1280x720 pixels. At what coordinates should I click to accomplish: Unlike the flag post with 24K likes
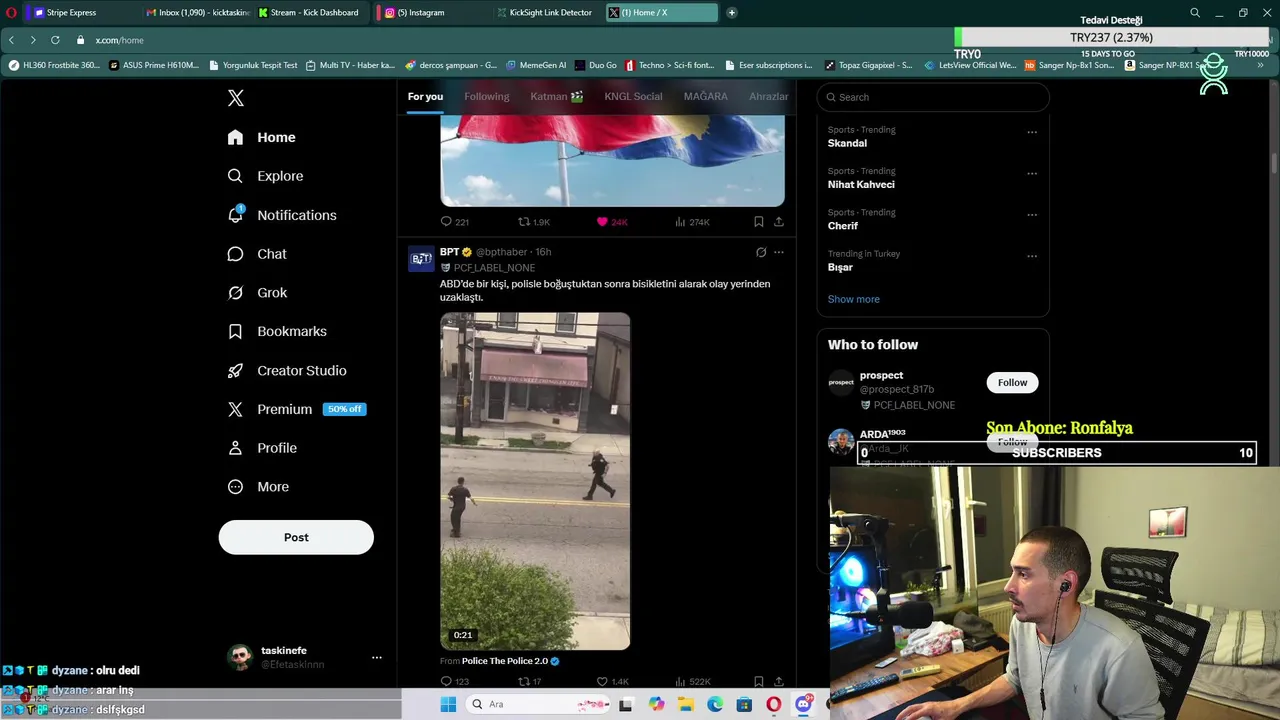coord(611,222)
